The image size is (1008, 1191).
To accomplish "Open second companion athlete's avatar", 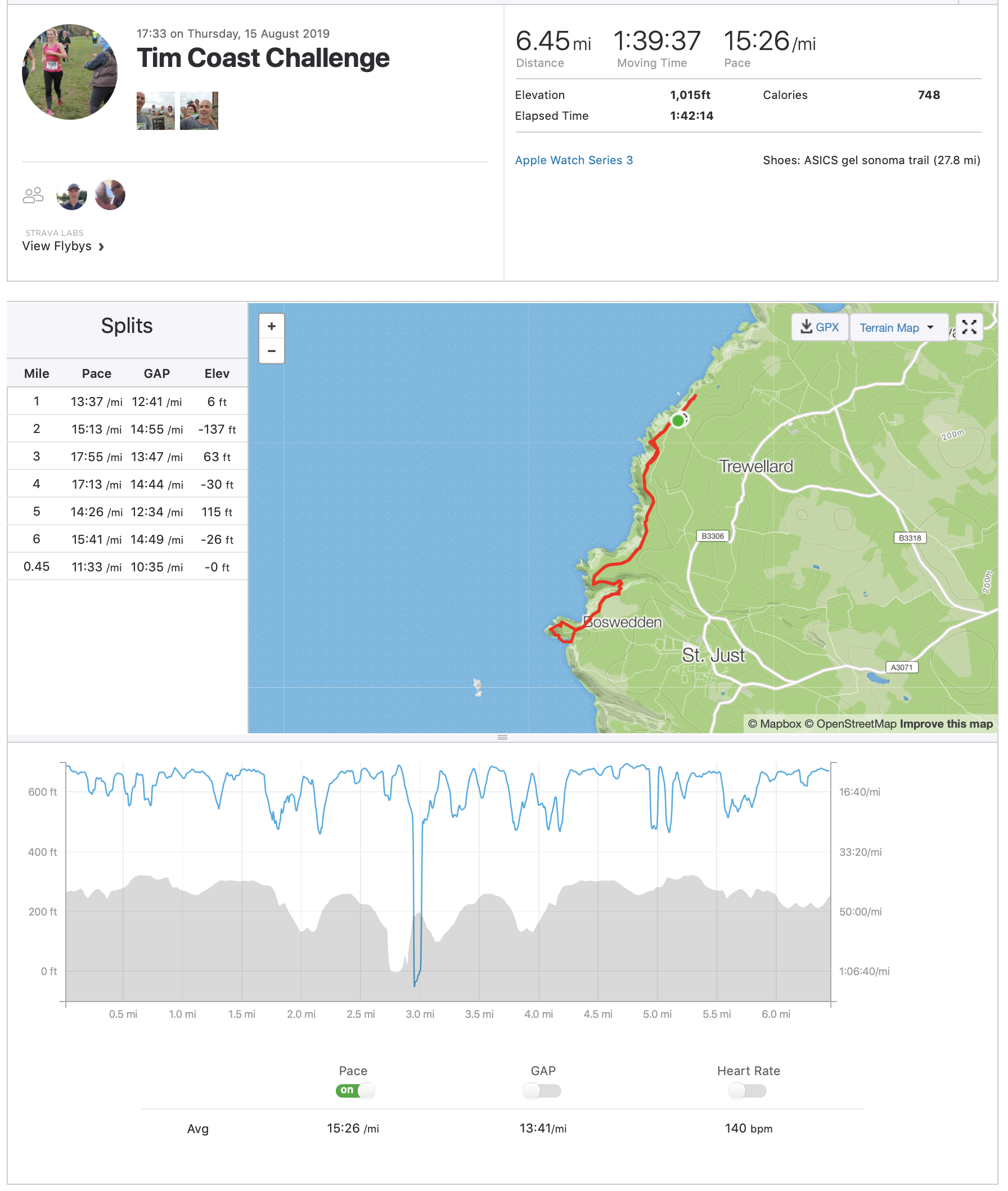I will (x=110, y=195).
